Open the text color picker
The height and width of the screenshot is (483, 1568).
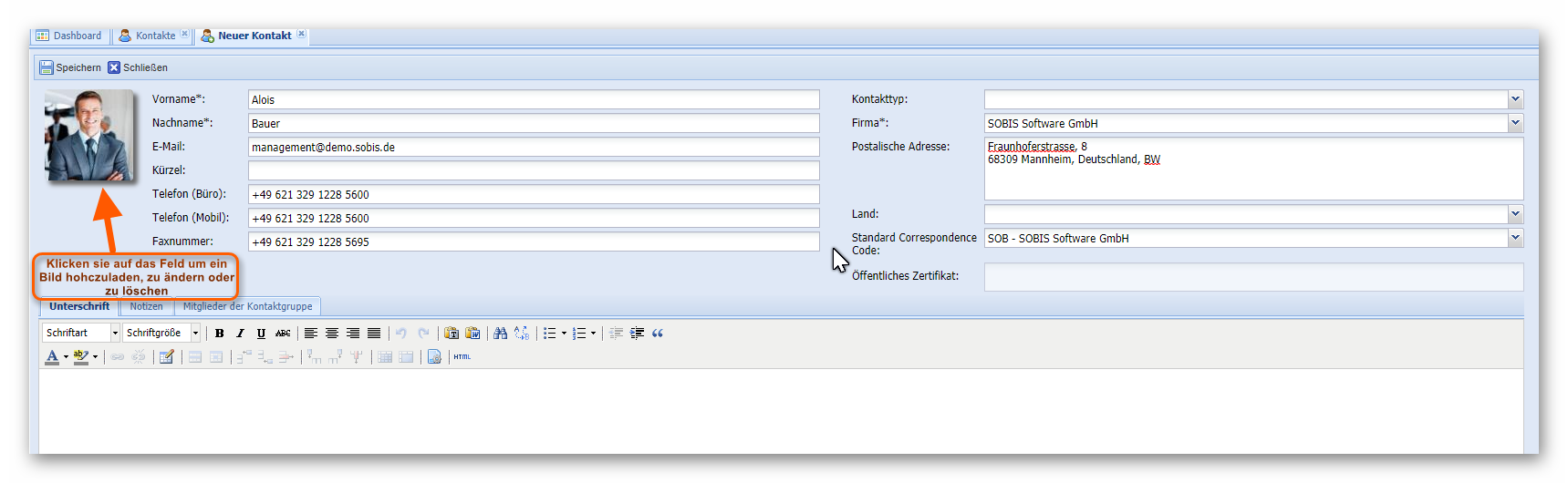click(x=66, y=357)
